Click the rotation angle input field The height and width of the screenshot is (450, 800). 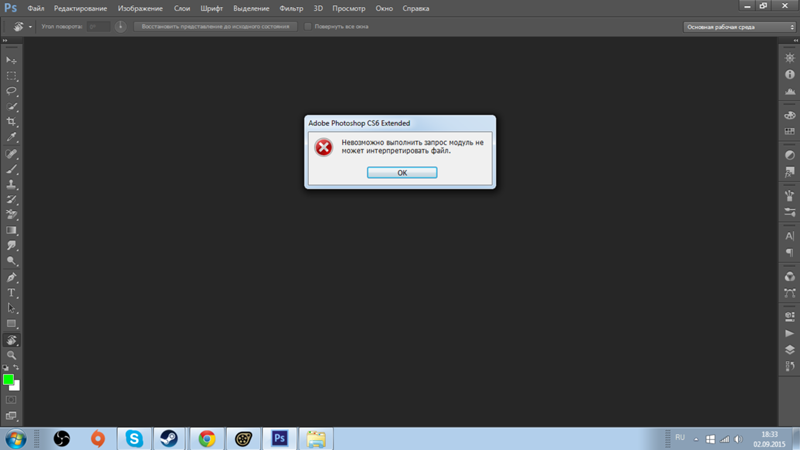pos(98,27)
